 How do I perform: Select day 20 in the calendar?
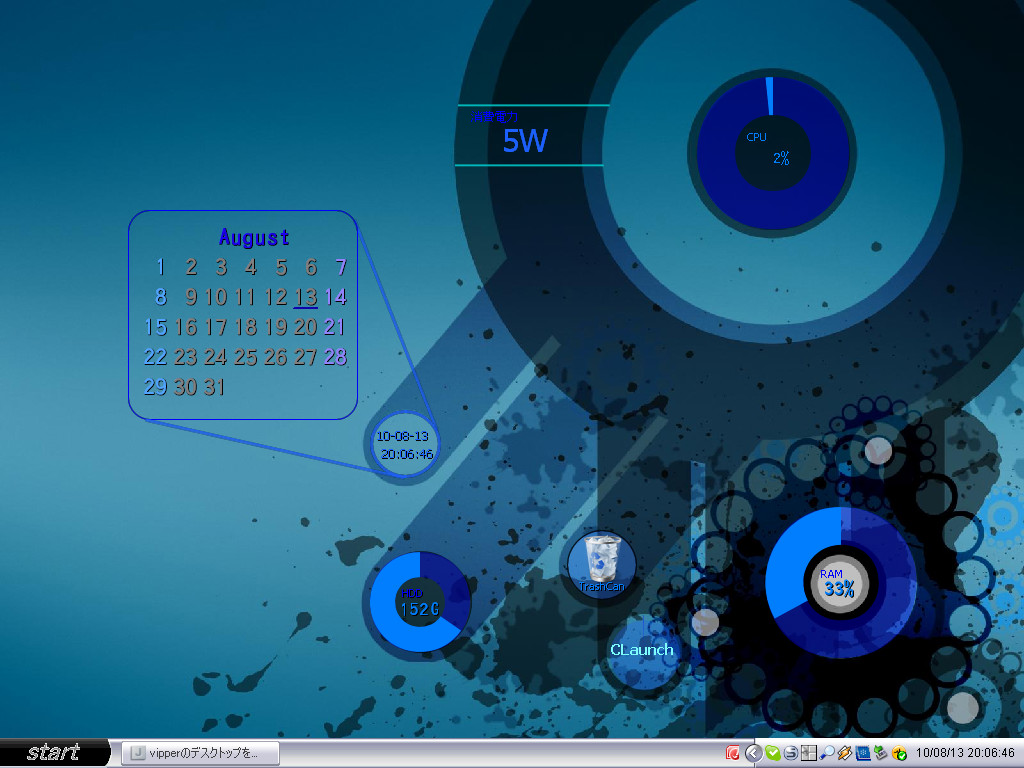[x=306, y=327]
